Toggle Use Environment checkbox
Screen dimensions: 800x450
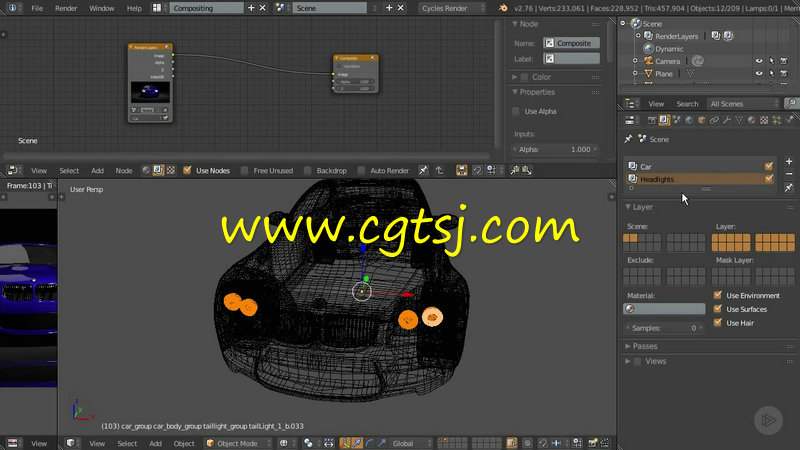718,295
